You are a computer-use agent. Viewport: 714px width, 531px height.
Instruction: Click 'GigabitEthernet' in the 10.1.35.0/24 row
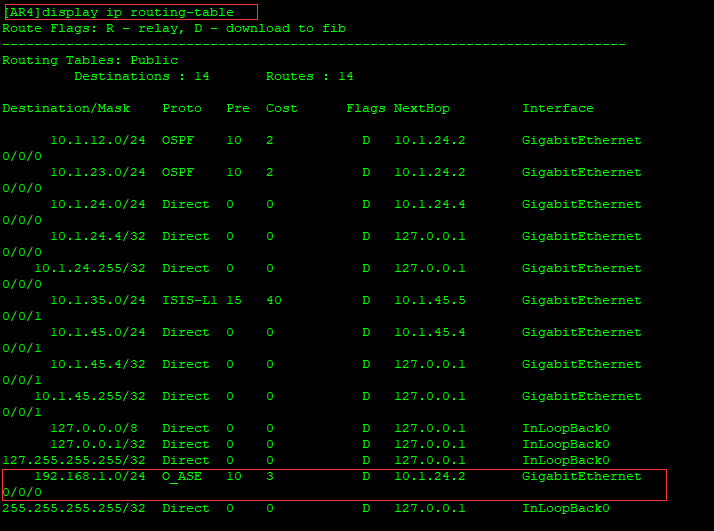(581, 300)
